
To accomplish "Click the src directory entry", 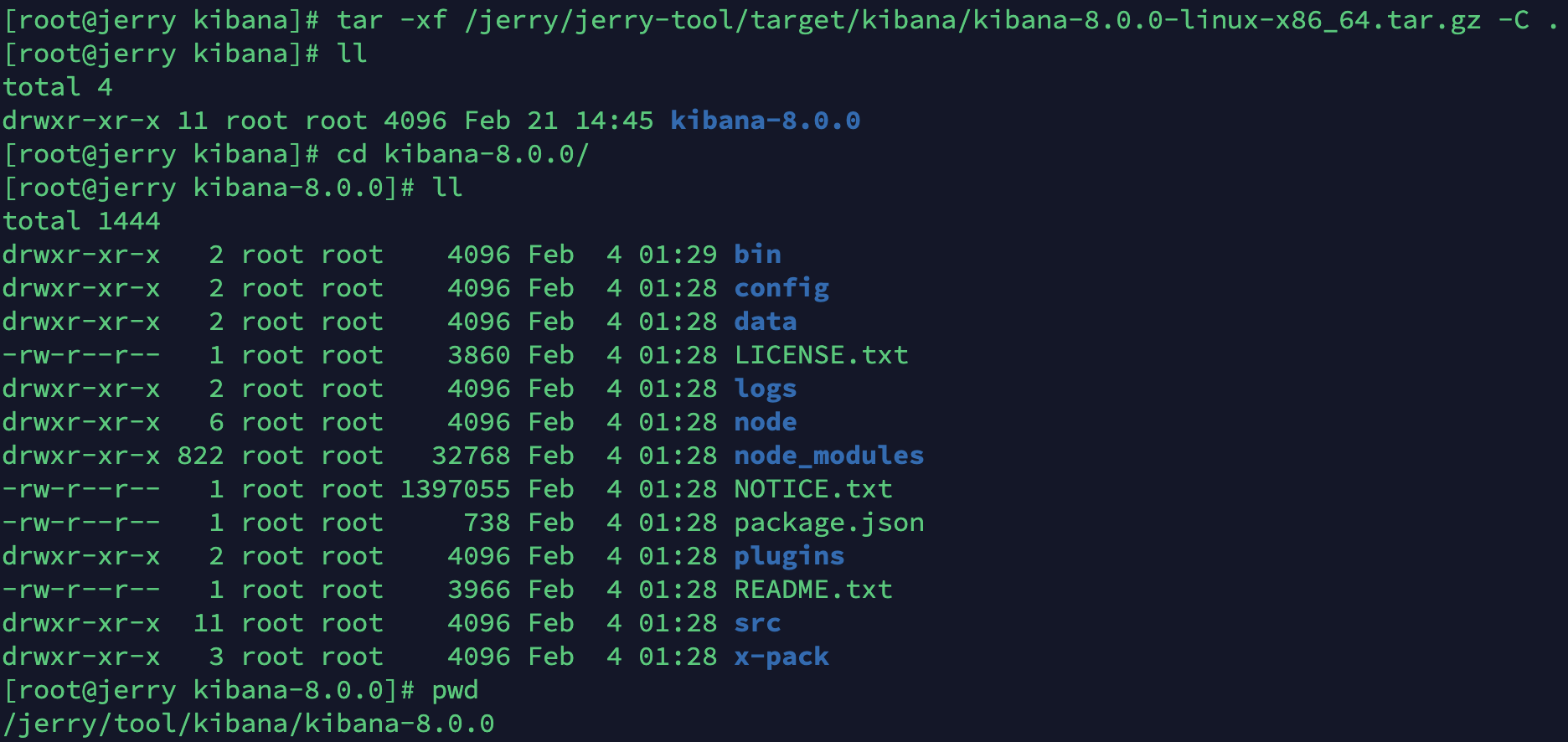I will (757, 623).
